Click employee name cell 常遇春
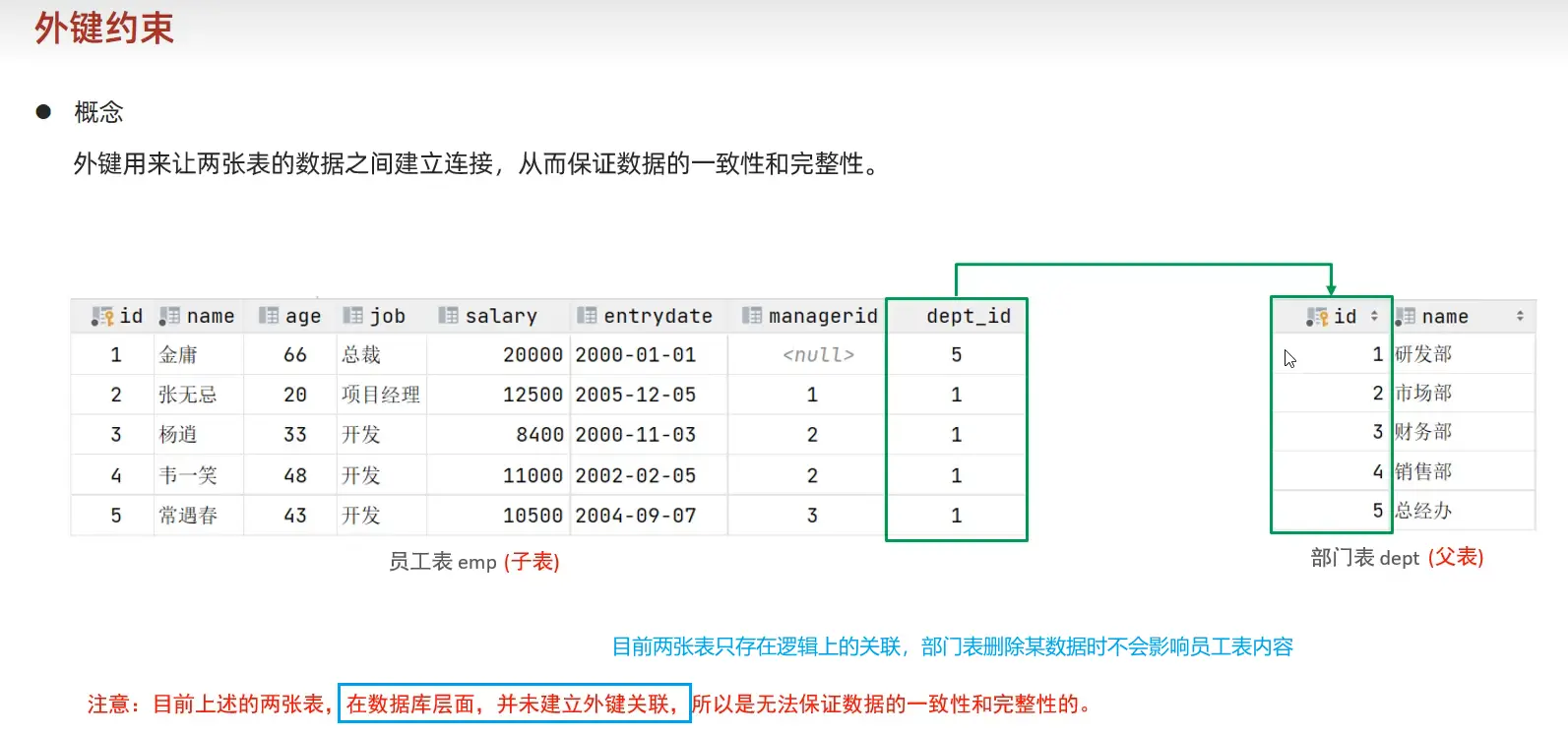The width and height of the screenshot is (1568, 735). coord(188,515)
